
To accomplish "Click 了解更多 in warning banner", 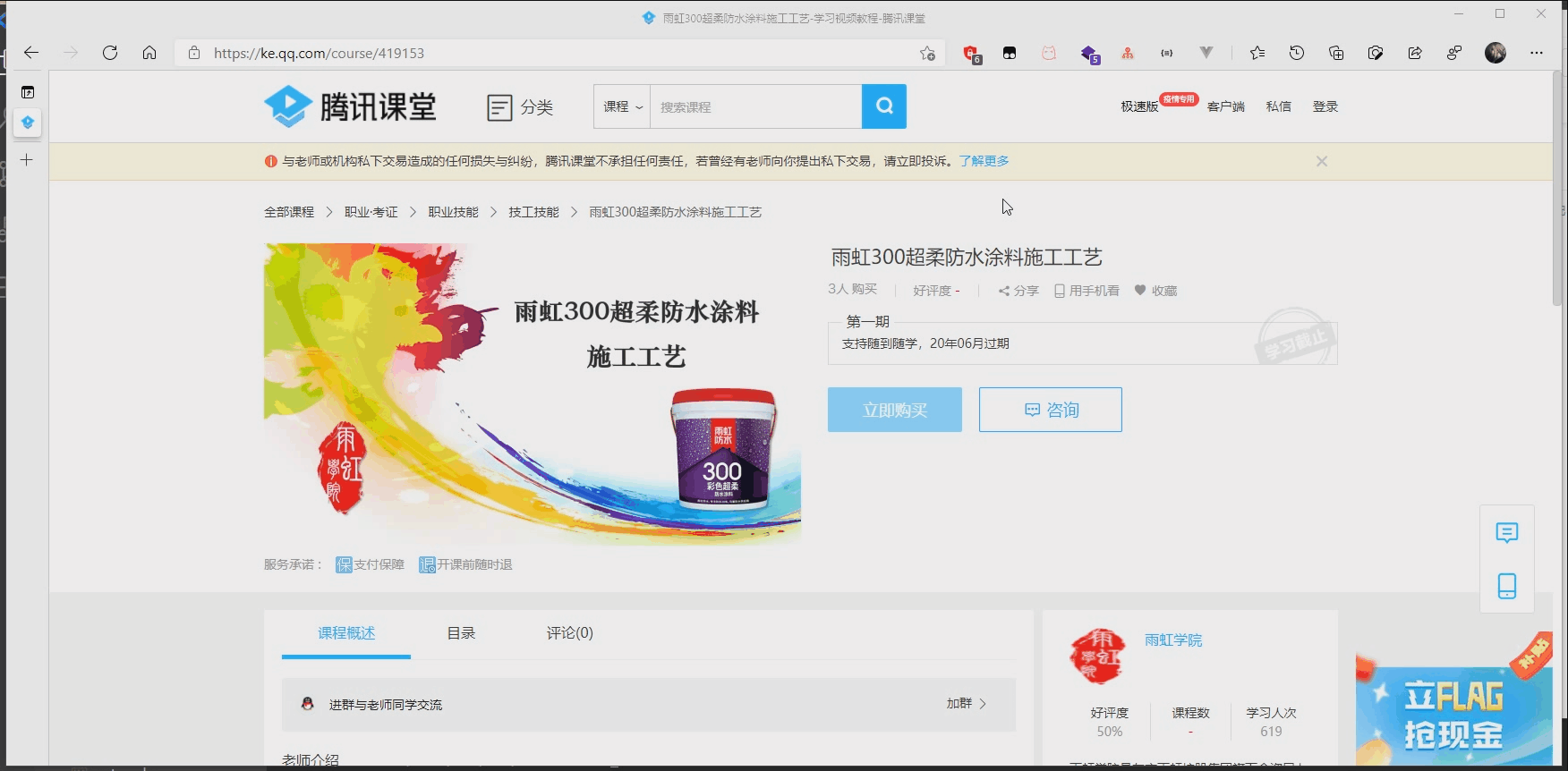I will (x=984, y=161).
